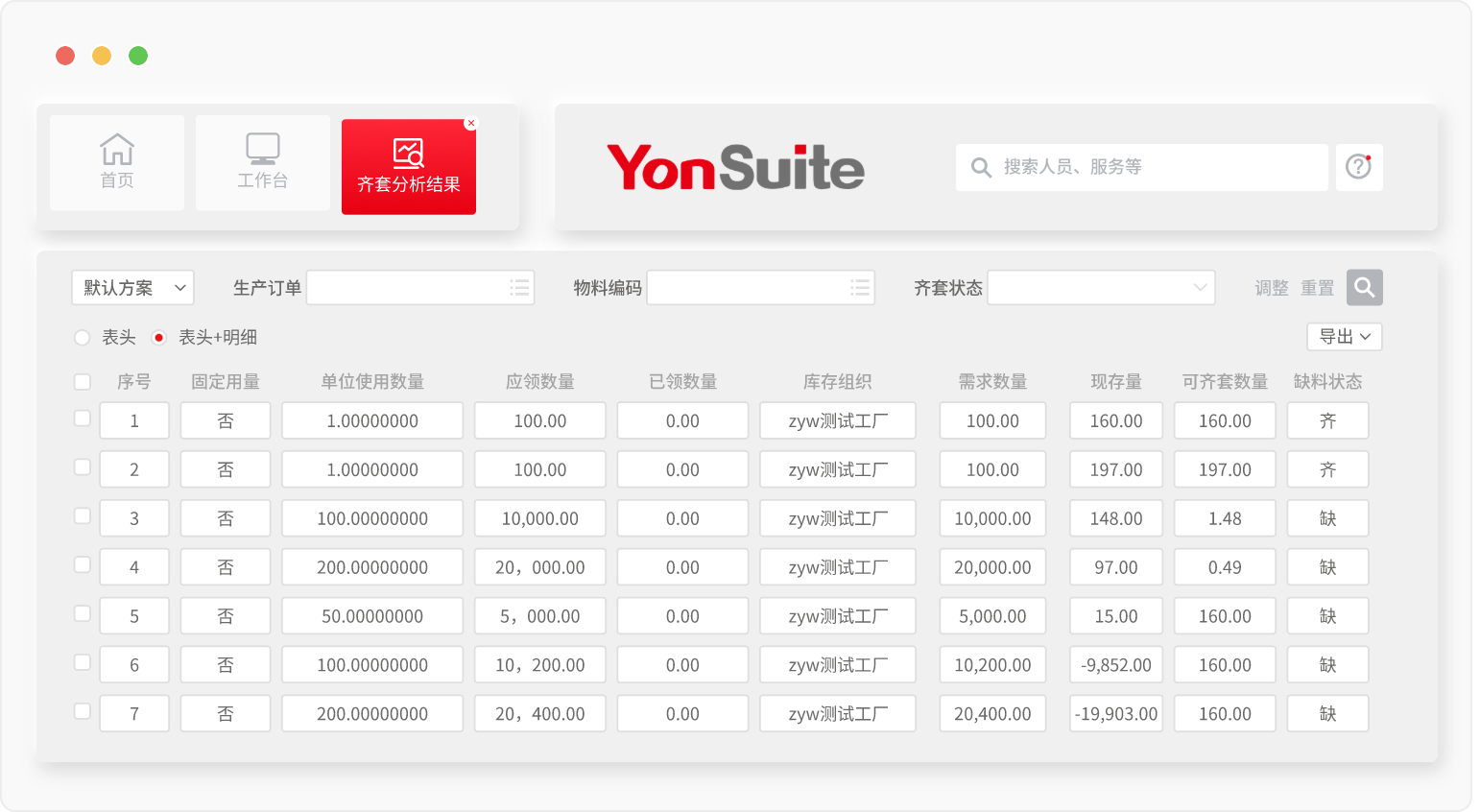
Task: Check the checkbox for row 3
Action: 83,516
